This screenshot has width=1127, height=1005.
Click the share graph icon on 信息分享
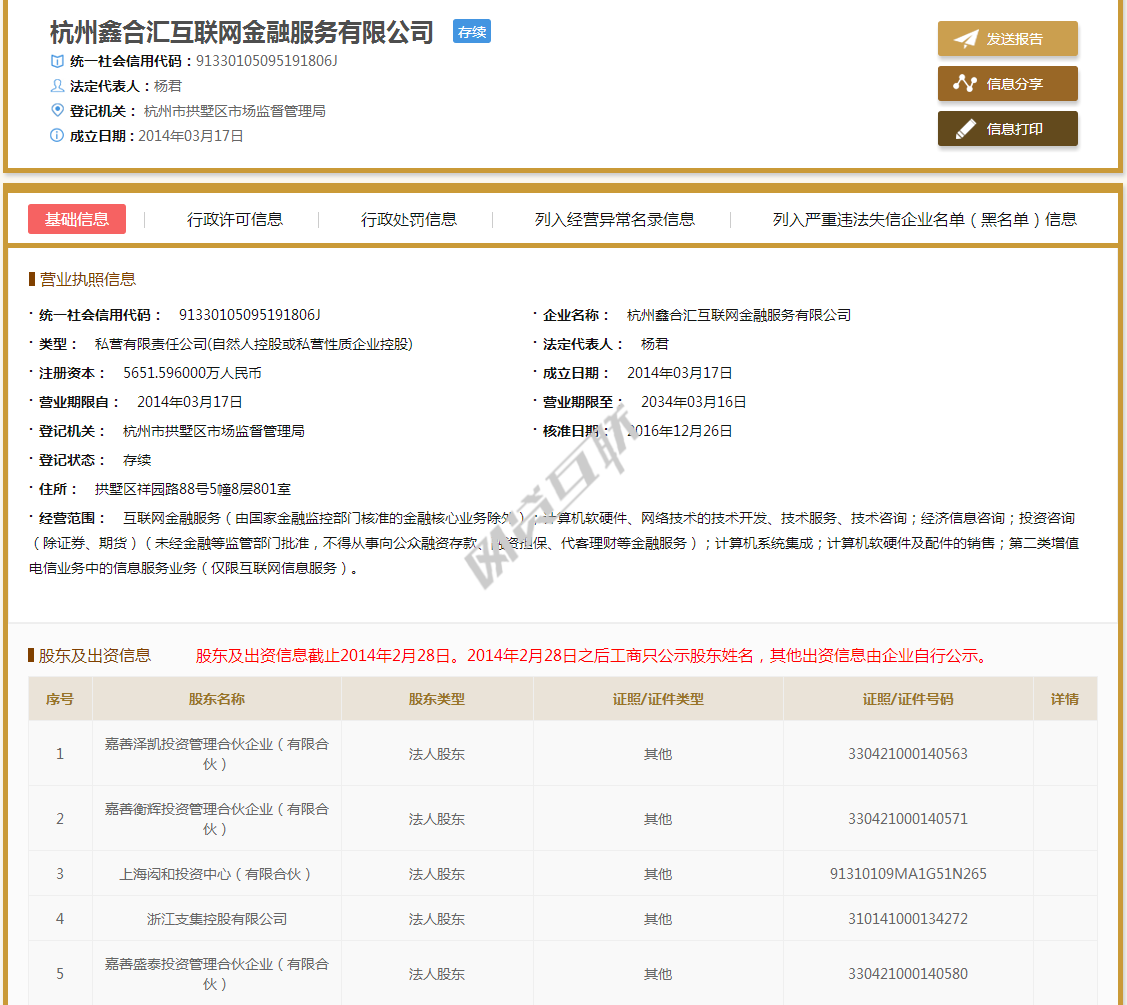[x=965, y=83]
